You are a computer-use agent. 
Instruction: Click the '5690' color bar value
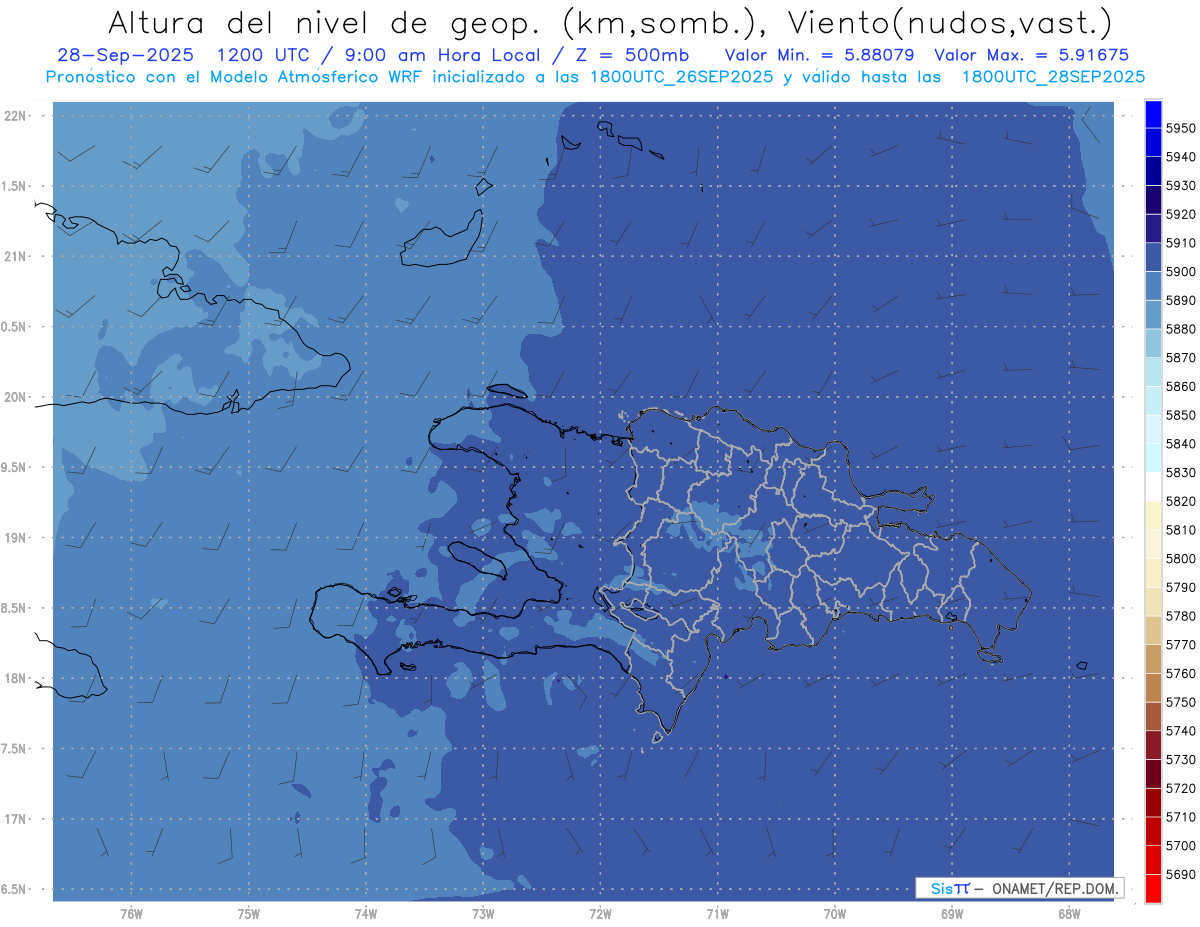point(1181,874)
